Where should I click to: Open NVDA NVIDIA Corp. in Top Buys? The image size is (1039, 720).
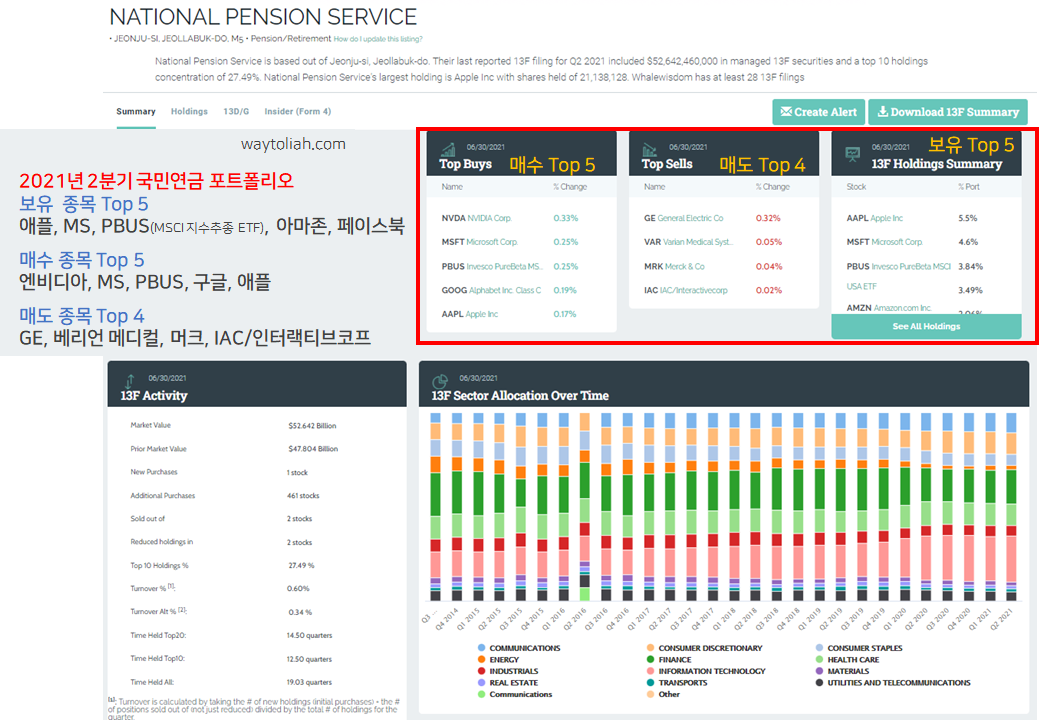pos(476,218)
